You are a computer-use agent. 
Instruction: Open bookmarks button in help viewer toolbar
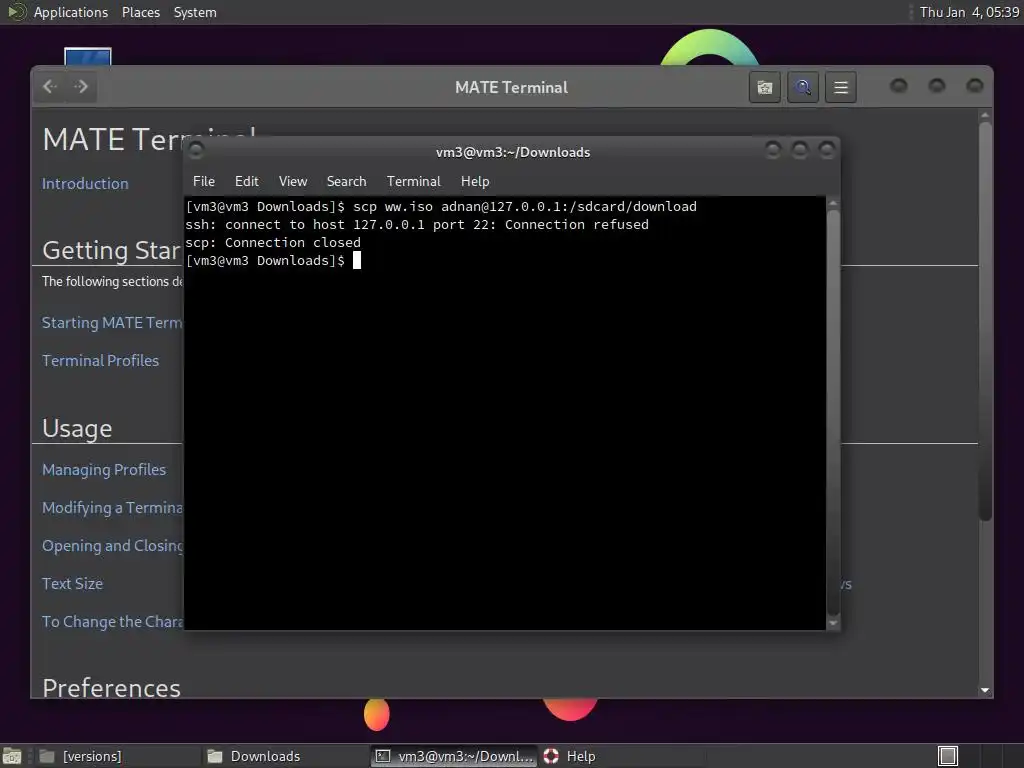click(765, 88)
